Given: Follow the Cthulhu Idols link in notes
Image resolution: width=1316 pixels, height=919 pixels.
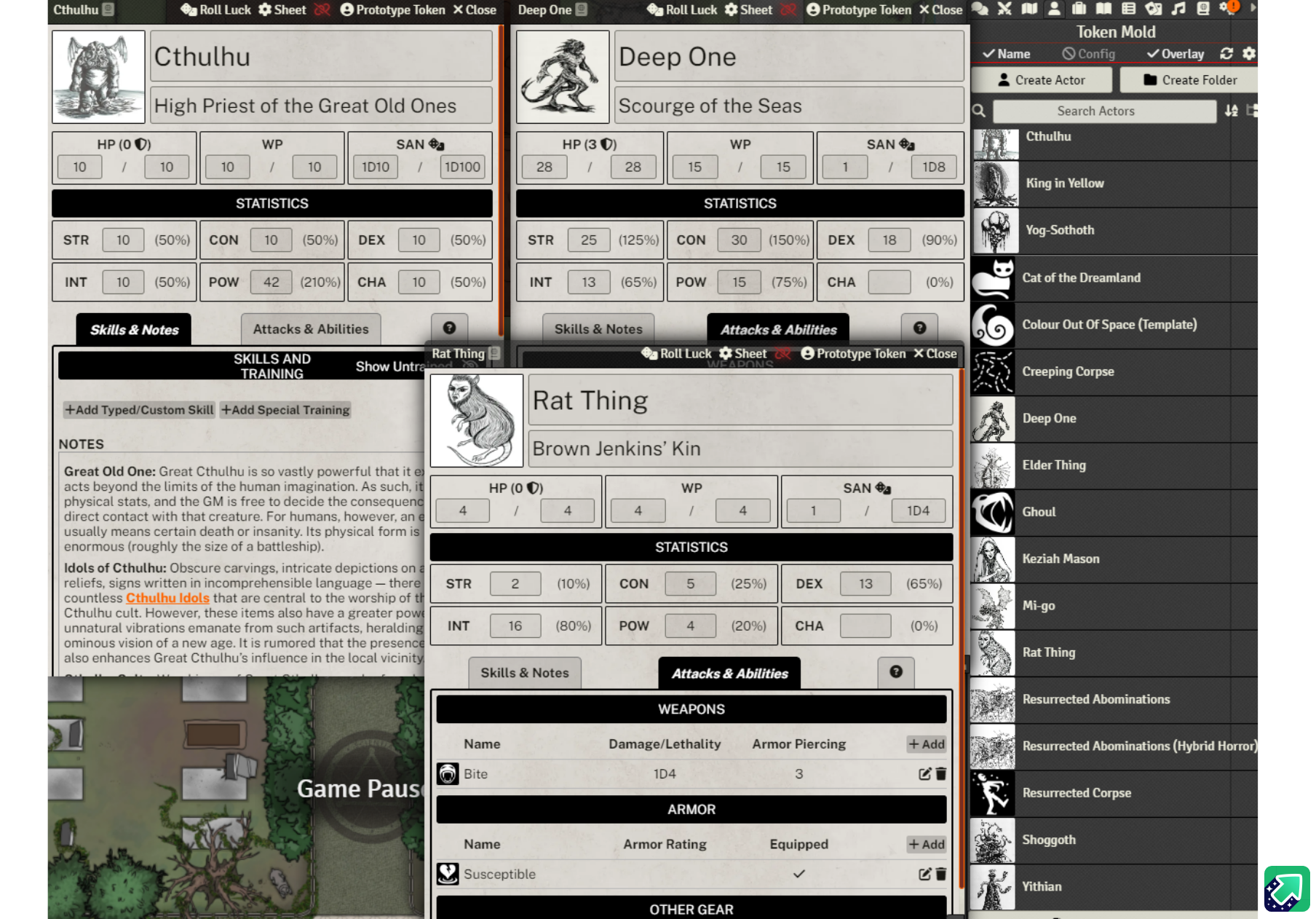Looking at the screenshot, I should tap(167, 598).
